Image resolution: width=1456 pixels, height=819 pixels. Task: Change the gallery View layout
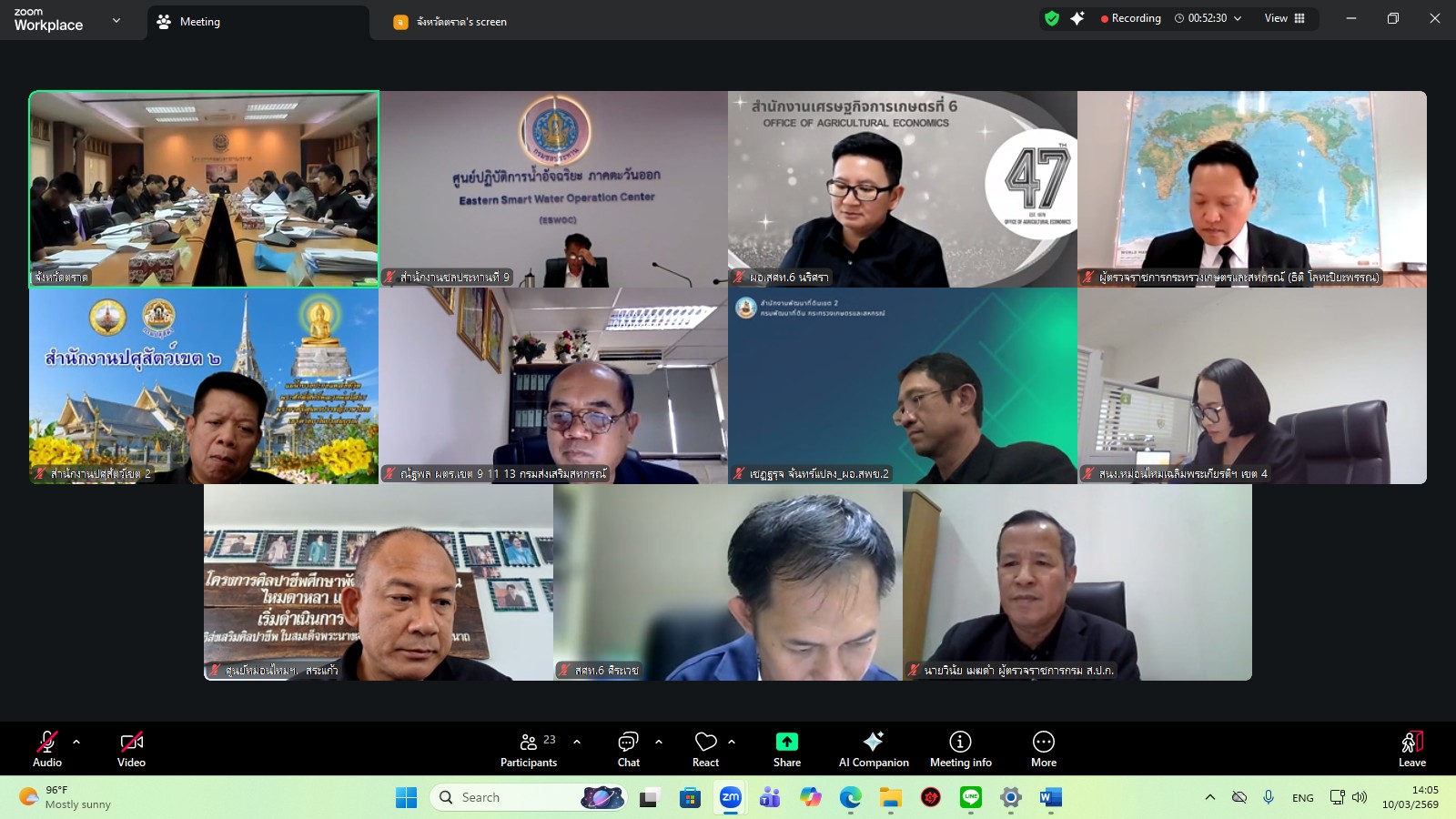point(1284,17)
